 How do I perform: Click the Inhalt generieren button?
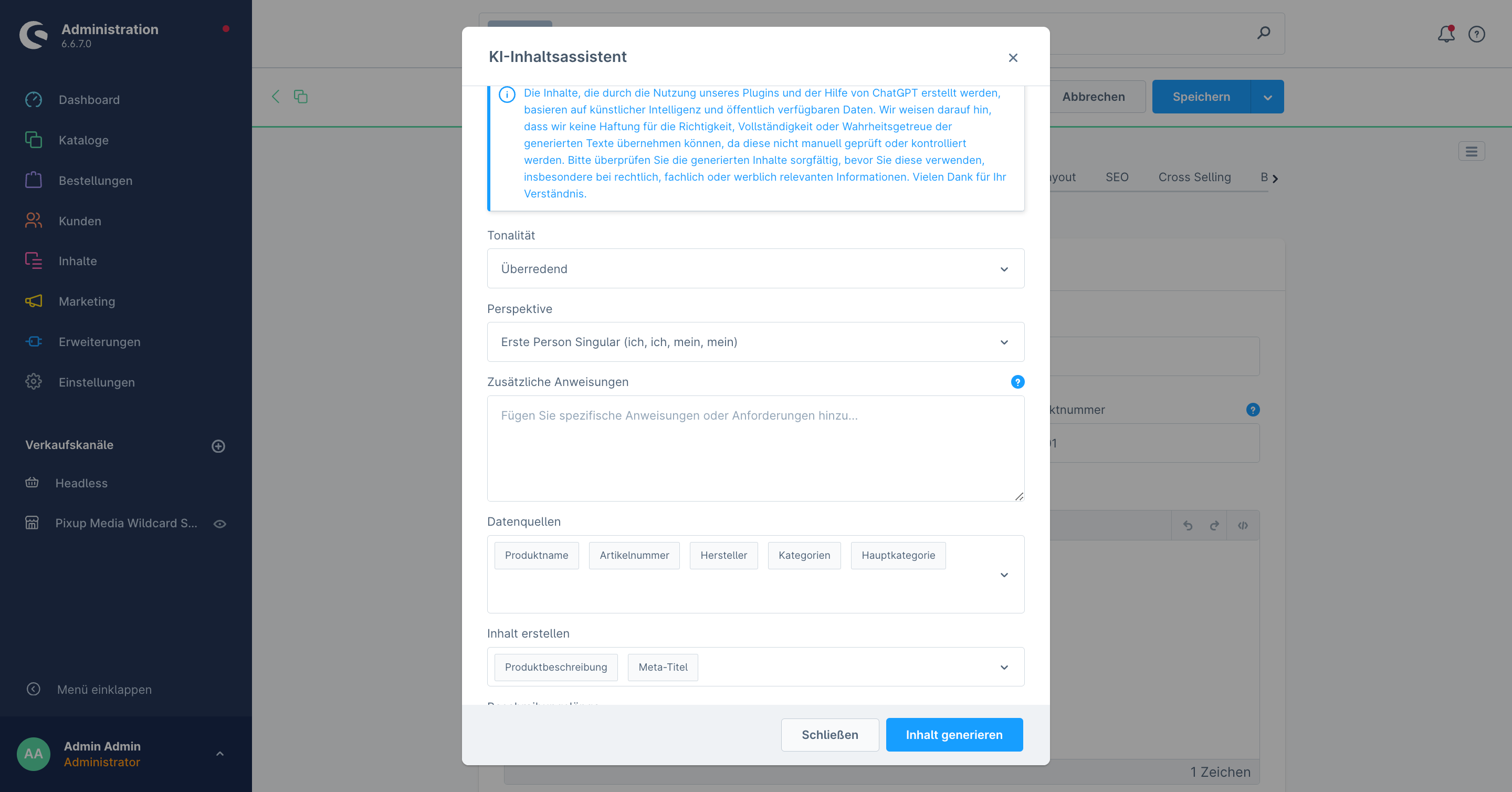tap(954, 734)
